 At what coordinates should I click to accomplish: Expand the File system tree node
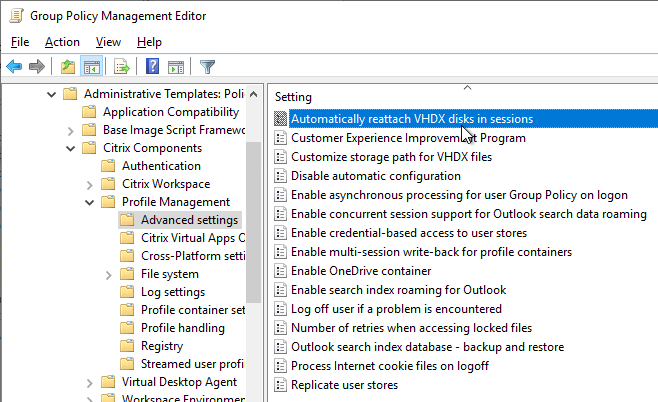tap(108, 275)
